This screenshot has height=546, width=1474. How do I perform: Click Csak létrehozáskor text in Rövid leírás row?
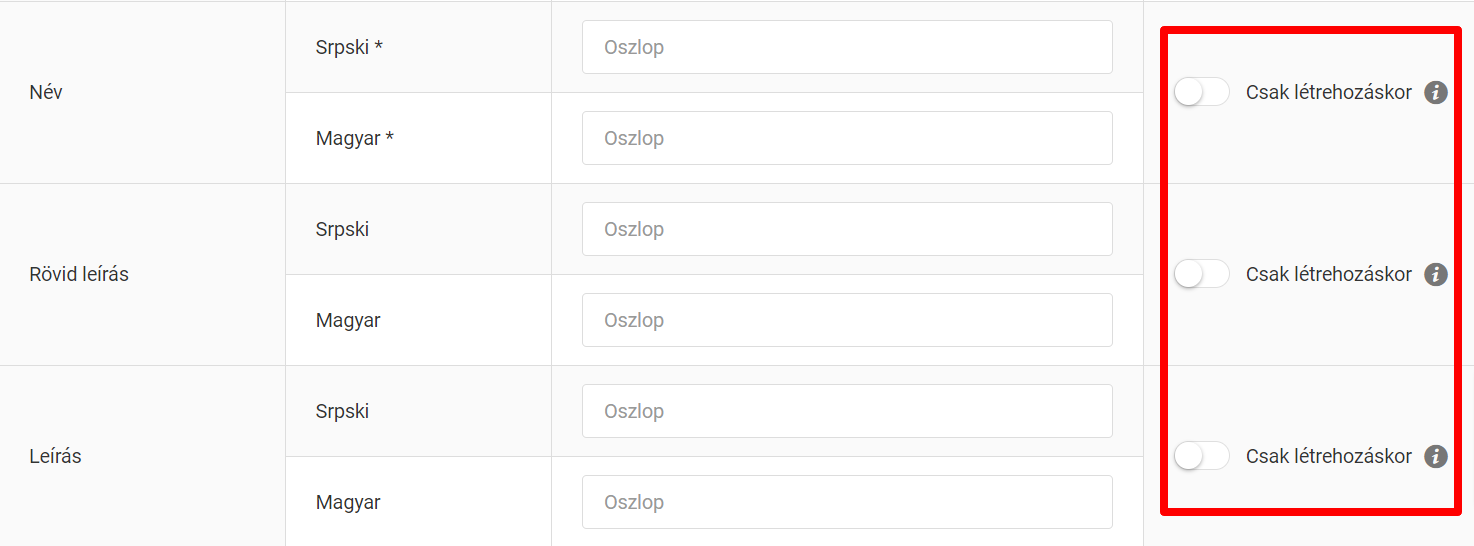coord(1328,274)
